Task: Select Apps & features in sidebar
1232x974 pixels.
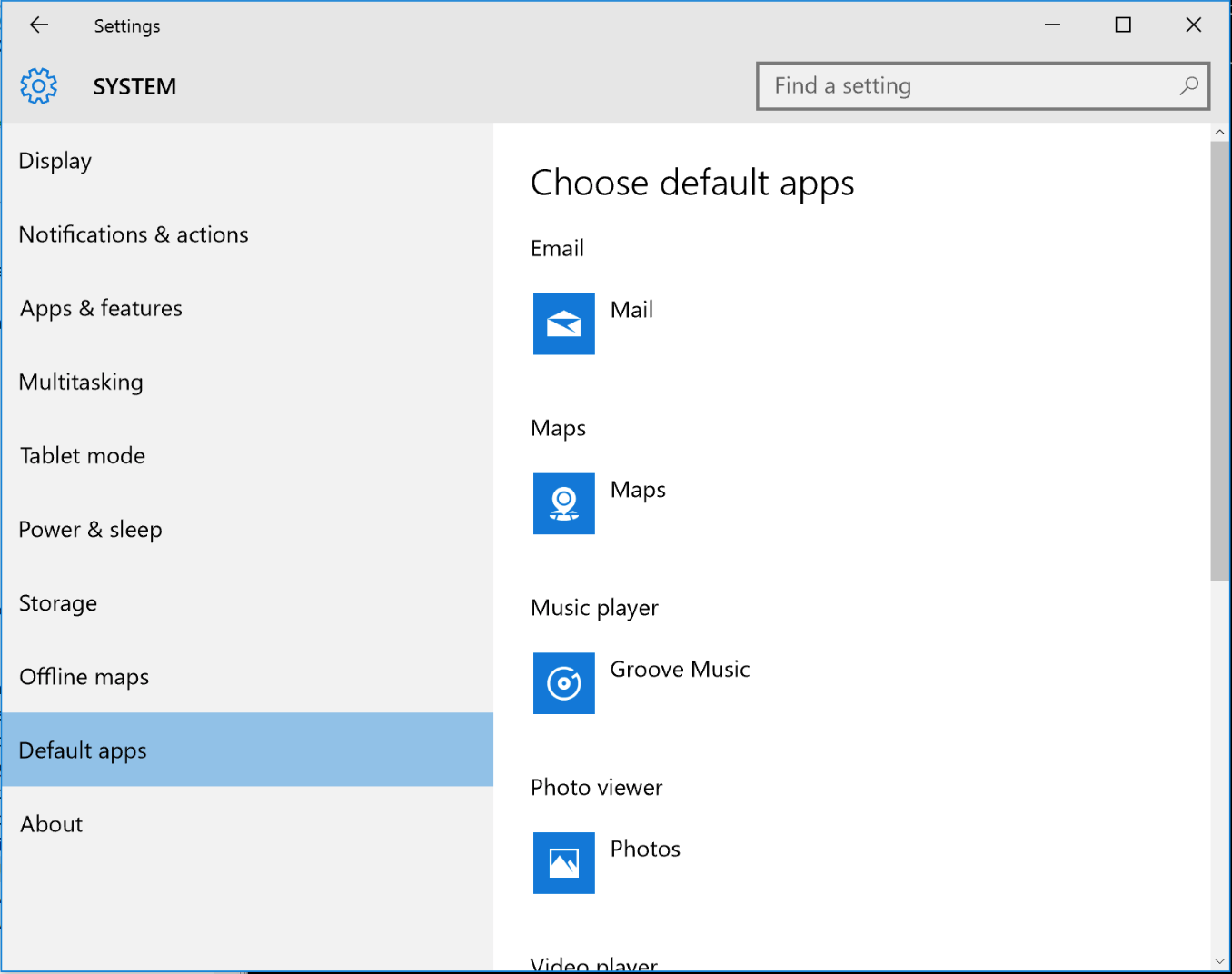Action: [x=101, y=308]
